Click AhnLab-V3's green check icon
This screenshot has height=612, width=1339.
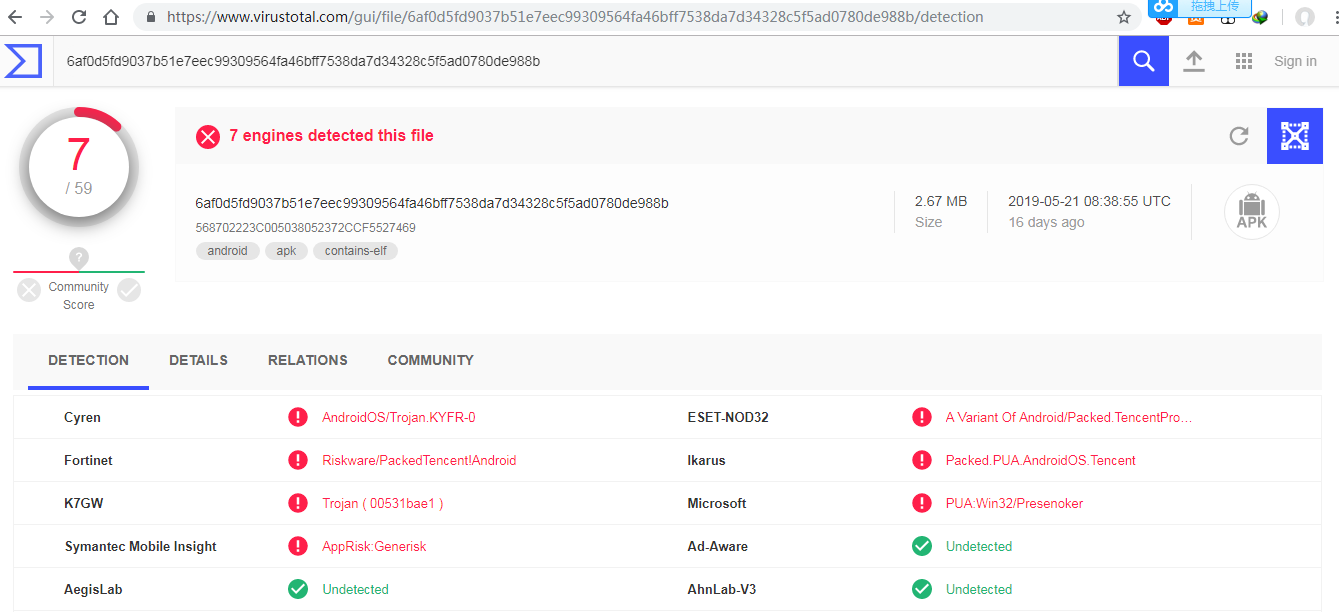[921, 589]
